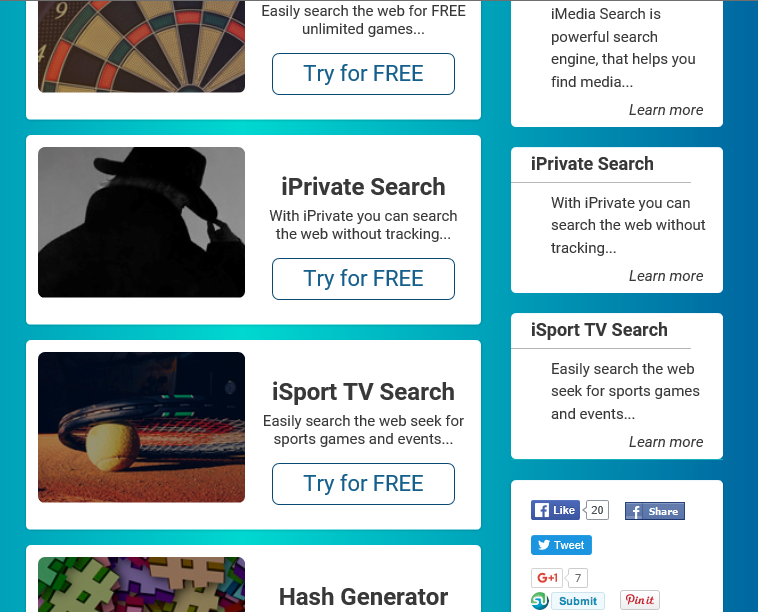The image size is (758, 612).
Task: Click the StumbleUpon Submit button
Action: [x=578, y=601]
